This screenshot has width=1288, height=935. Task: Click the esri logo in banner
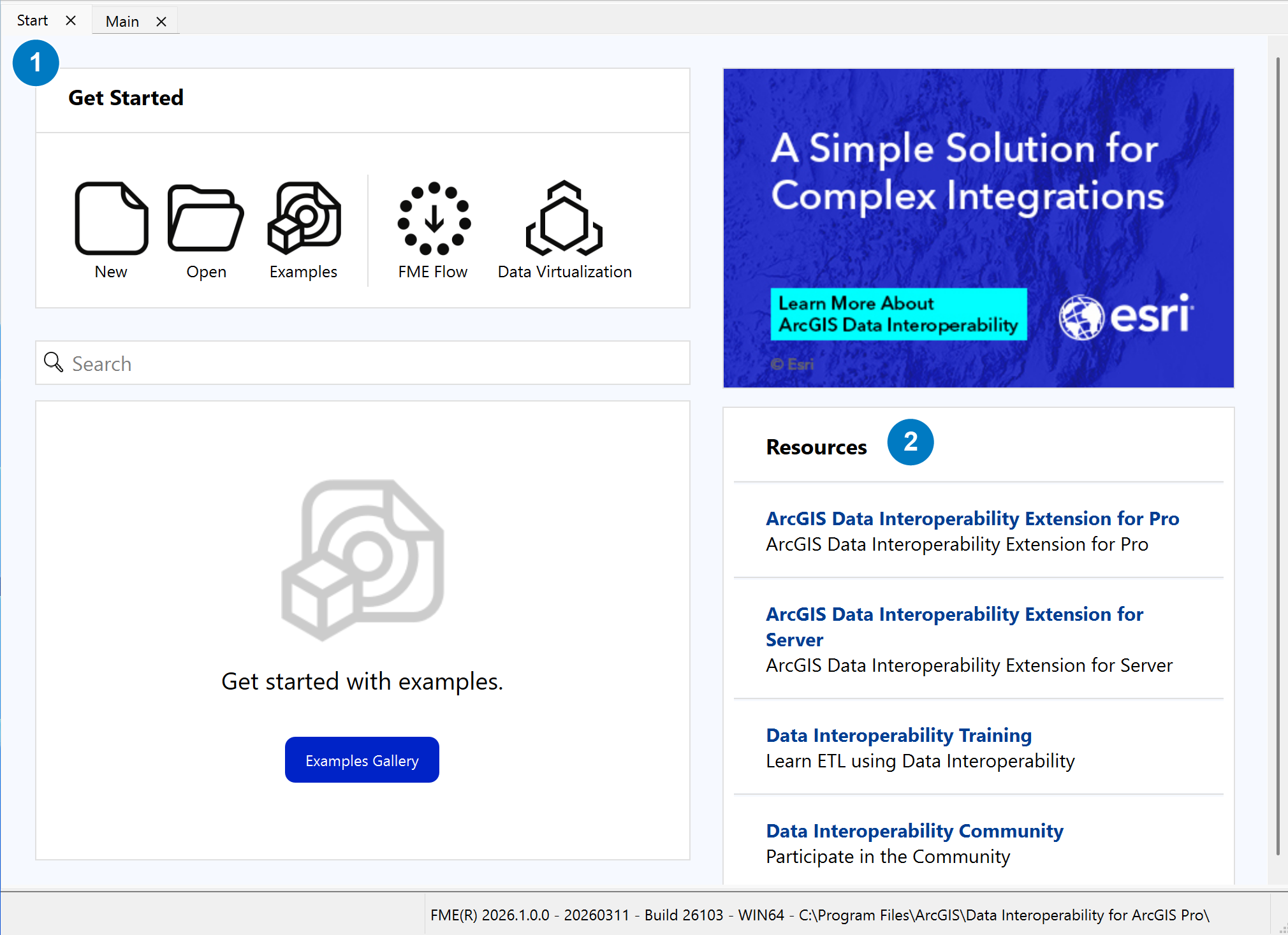pyautogui.click(x=1127, y=316)
